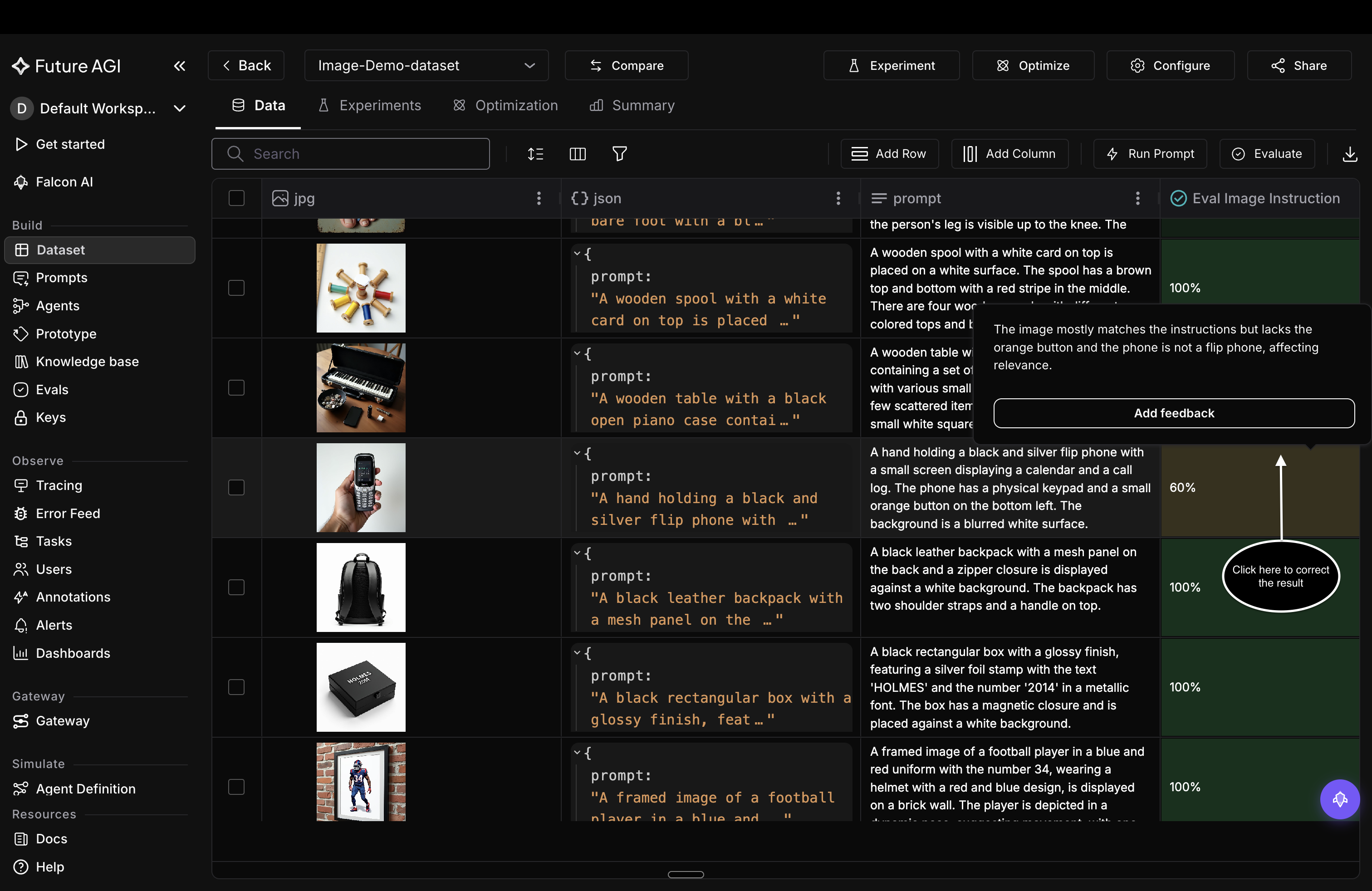Collapse the sidebar with double chevron icon
The image size is (1372, 891).
(179, 66)
